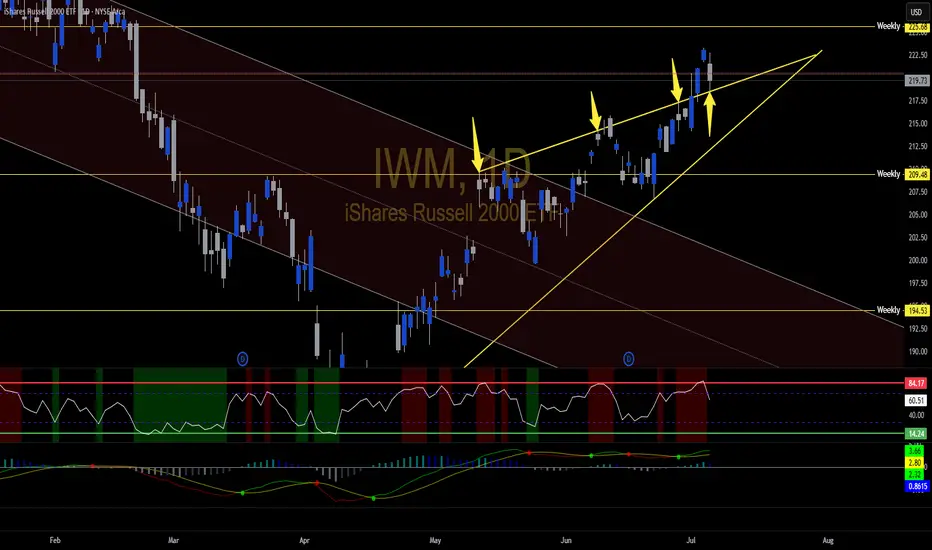The width and height of the screenshot is (932, 550).
Task: Select the blue 0.8615 histogram value label
Action: [x=917, y=486]
